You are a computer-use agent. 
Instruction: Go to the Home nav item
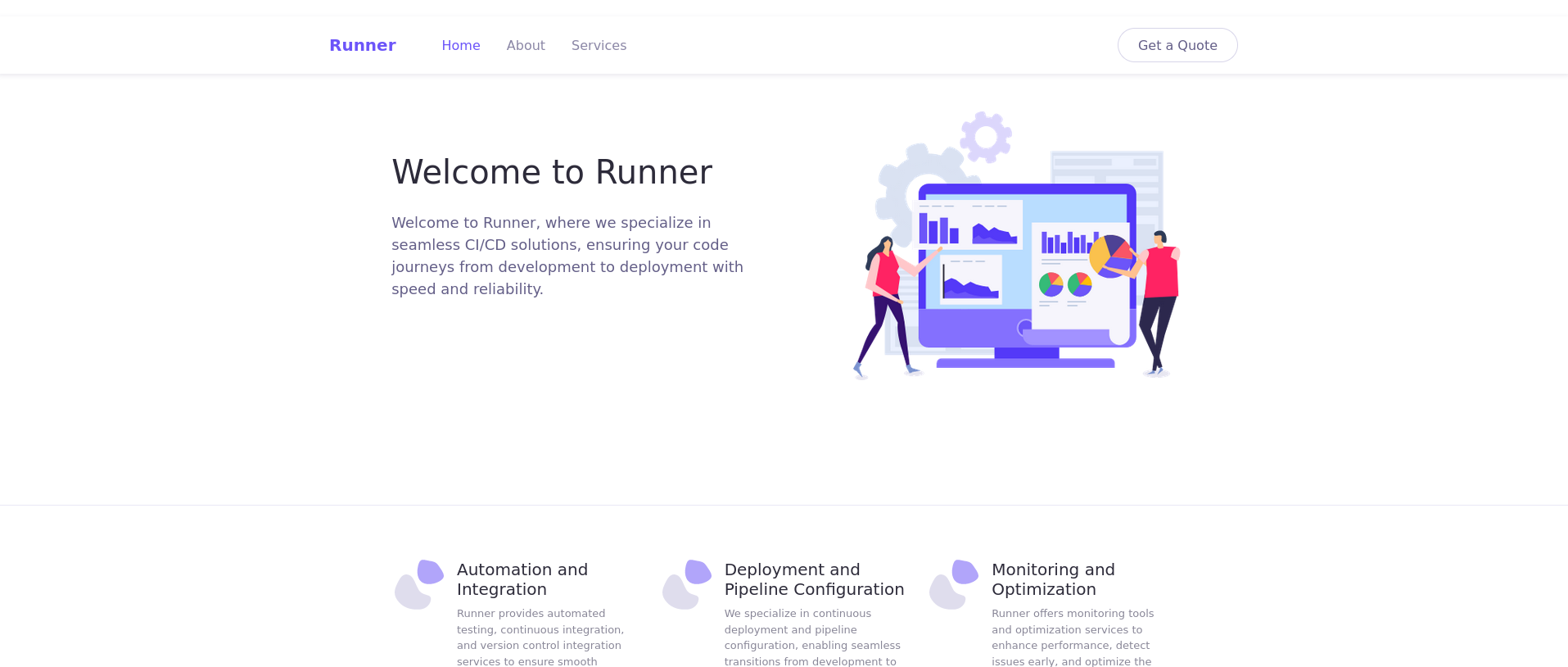[x=460, y=45]
